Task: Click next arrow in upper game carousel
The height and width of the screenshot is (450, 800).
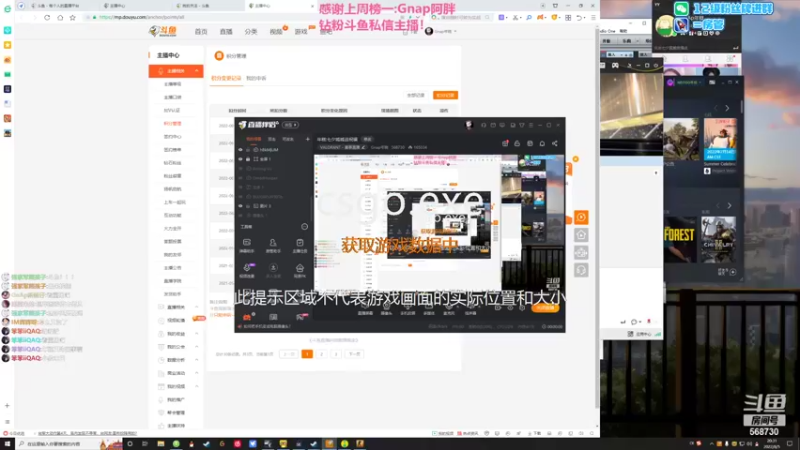Action: tap(727, 108)
